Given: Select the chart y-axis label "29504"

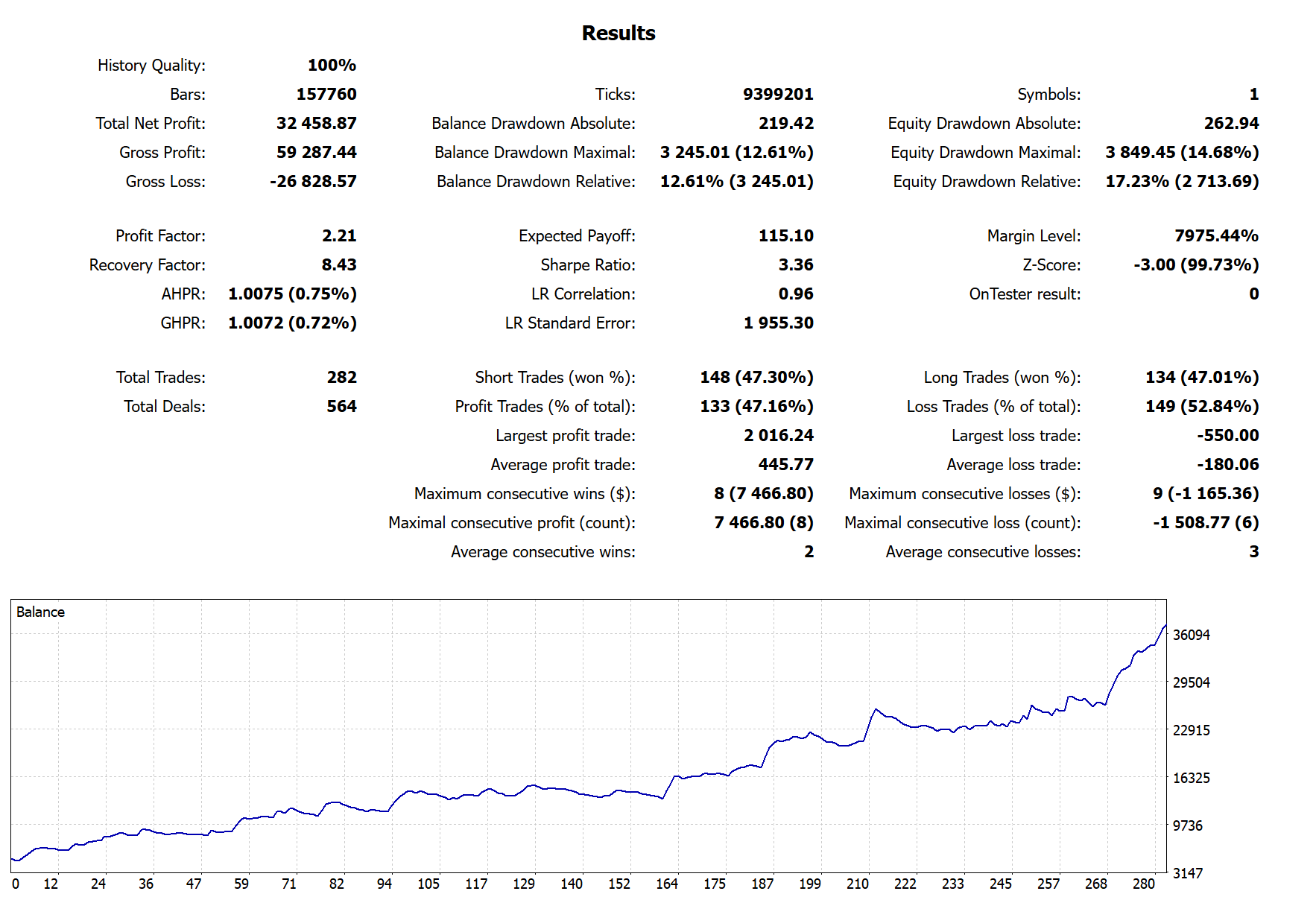Looking at the screenshot, I should click(1192, 683).
